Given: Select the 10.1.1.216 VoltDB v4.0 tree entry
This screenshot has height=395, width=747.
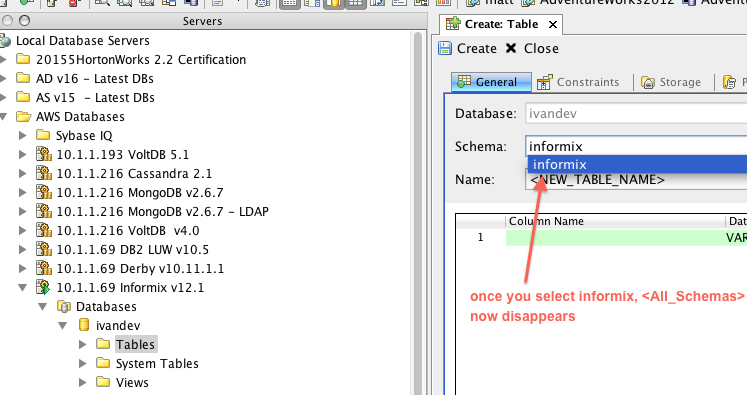Looking at the screenshot, I should pyautogui.click(x=128, y=231).
